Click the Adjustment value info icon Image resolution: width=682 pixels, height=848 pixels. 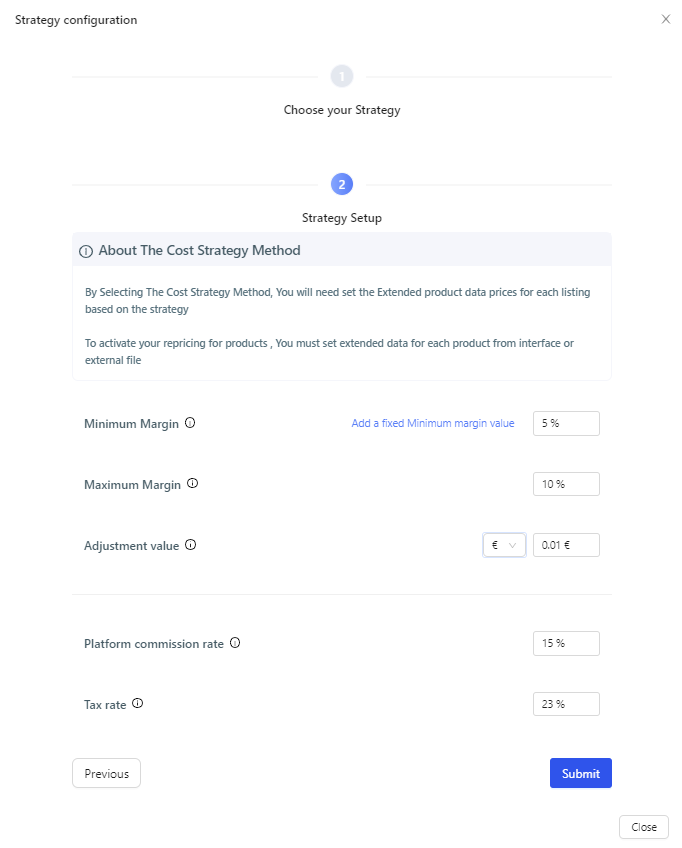[190, 545]
